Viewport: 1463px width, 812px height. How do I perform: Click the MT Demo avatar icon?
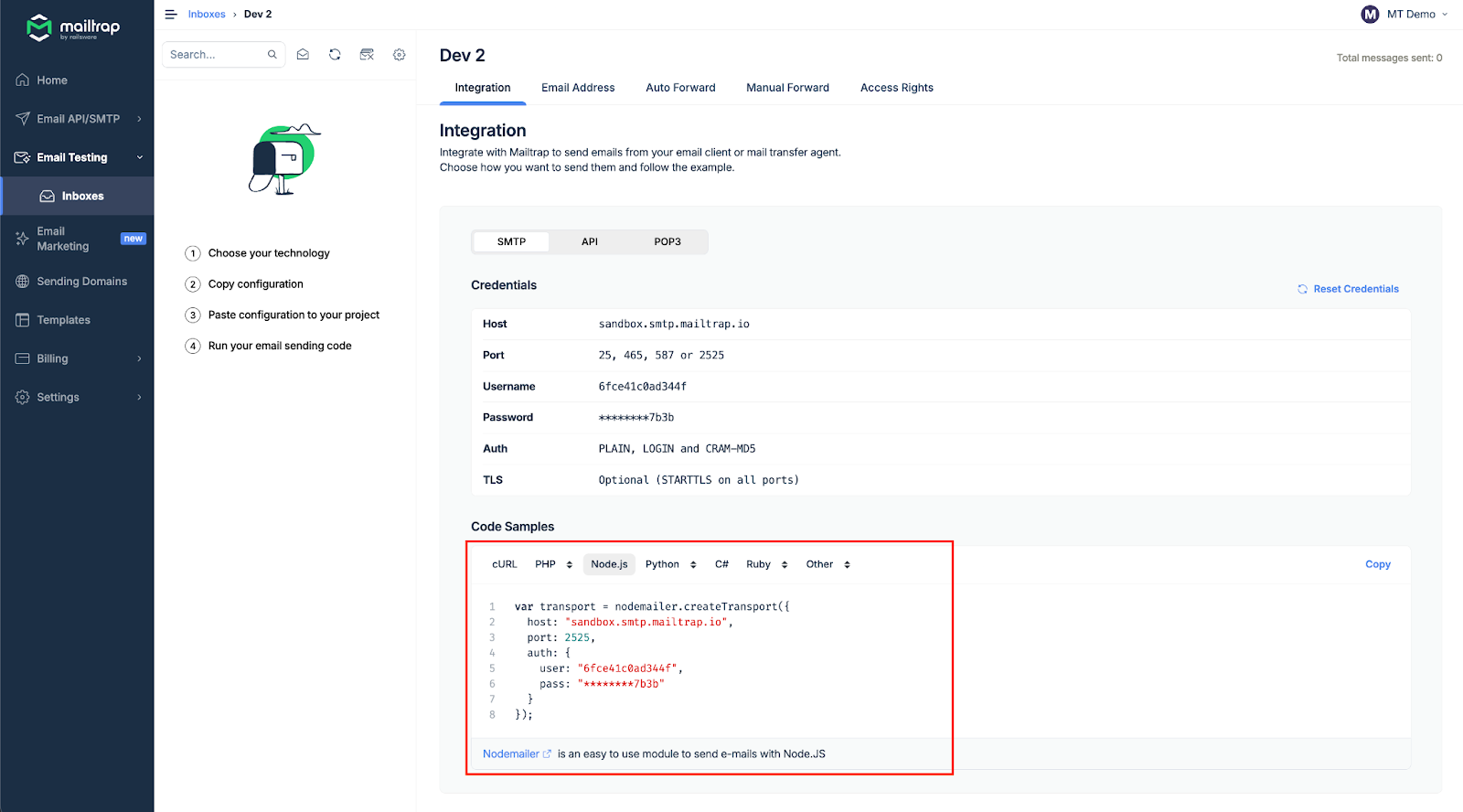1370,15
